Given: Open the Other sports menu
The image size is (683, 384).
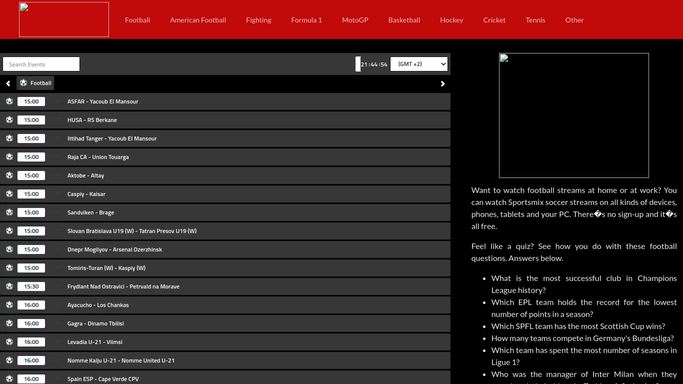Looking at the screenshot, I should point(575,20).
